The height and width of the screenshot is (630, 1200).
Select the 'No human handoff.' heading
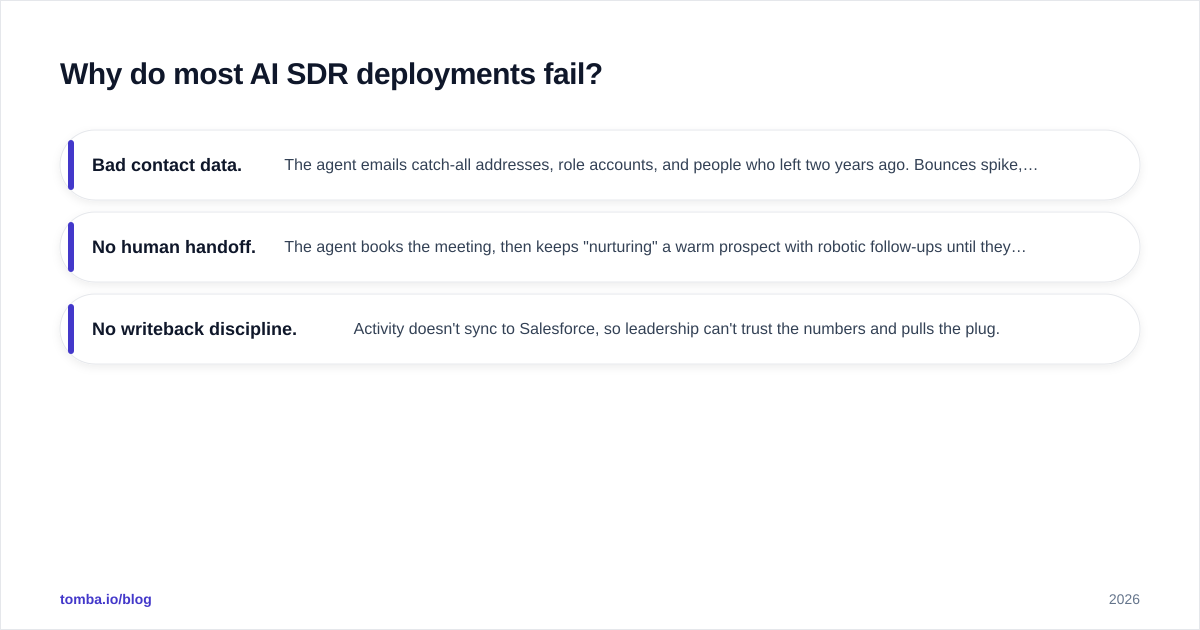pos(174,247)
